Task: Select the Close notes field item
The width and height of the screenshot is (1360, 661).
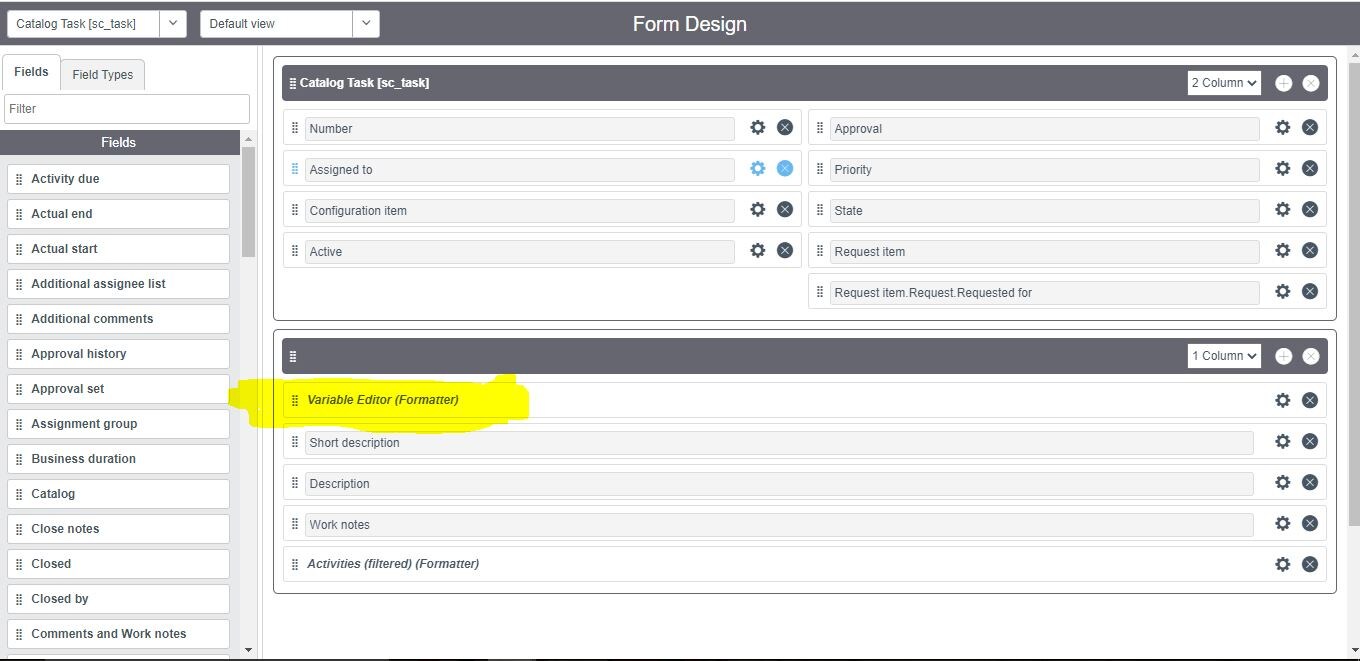Action: point(119,529)
